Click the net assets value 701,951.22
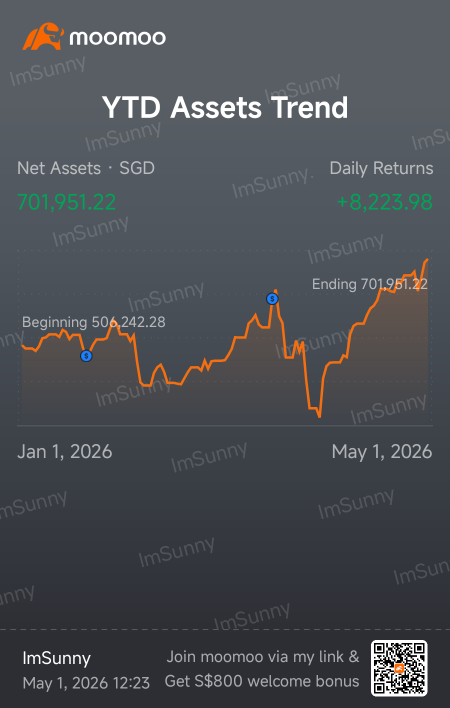The height and width of the screenshot is (708, 450). click(x=66, y=202)
